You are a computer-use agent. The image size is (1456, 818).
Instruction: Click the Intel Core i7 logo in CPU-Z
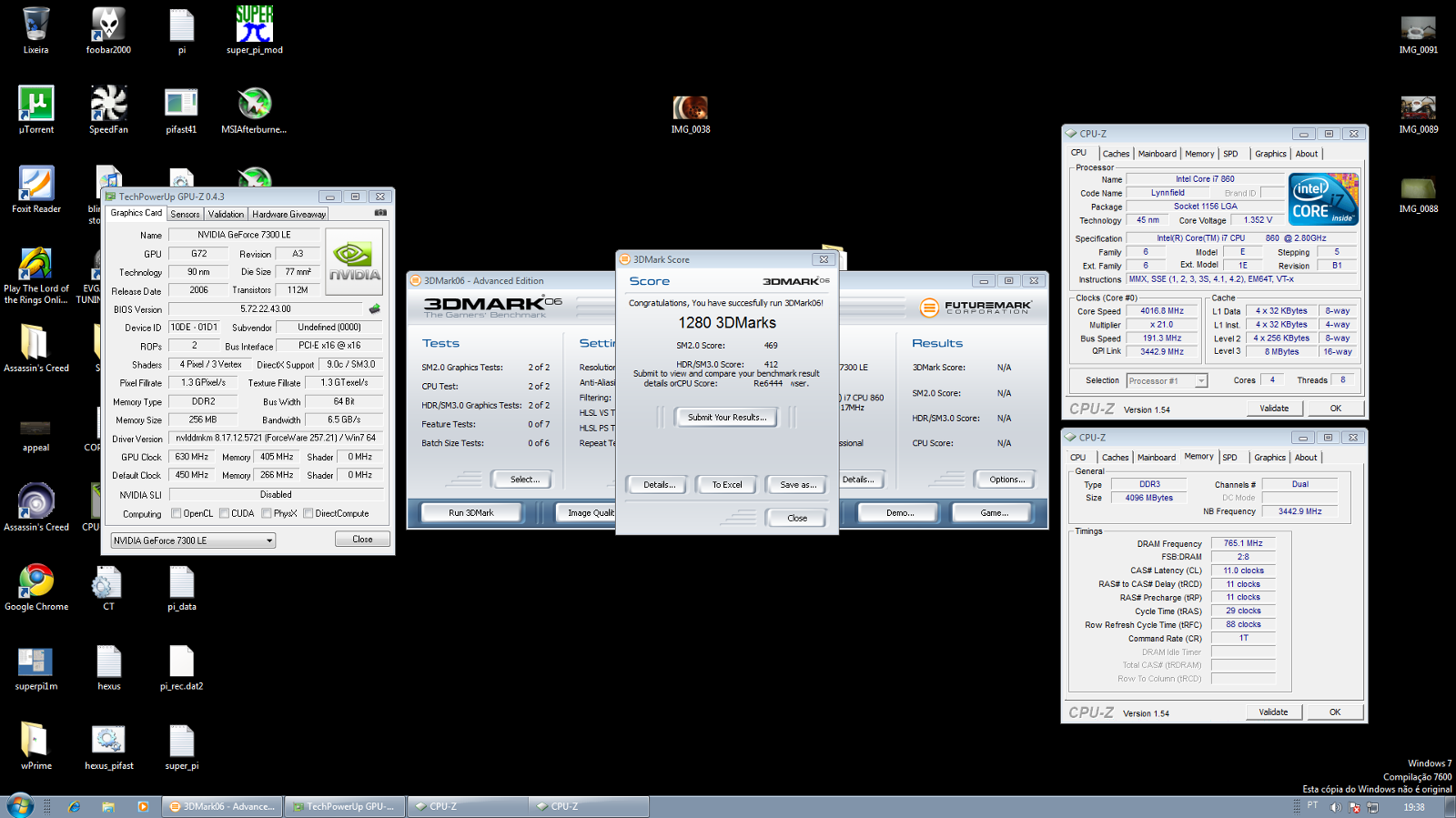tap(1324, 199)
